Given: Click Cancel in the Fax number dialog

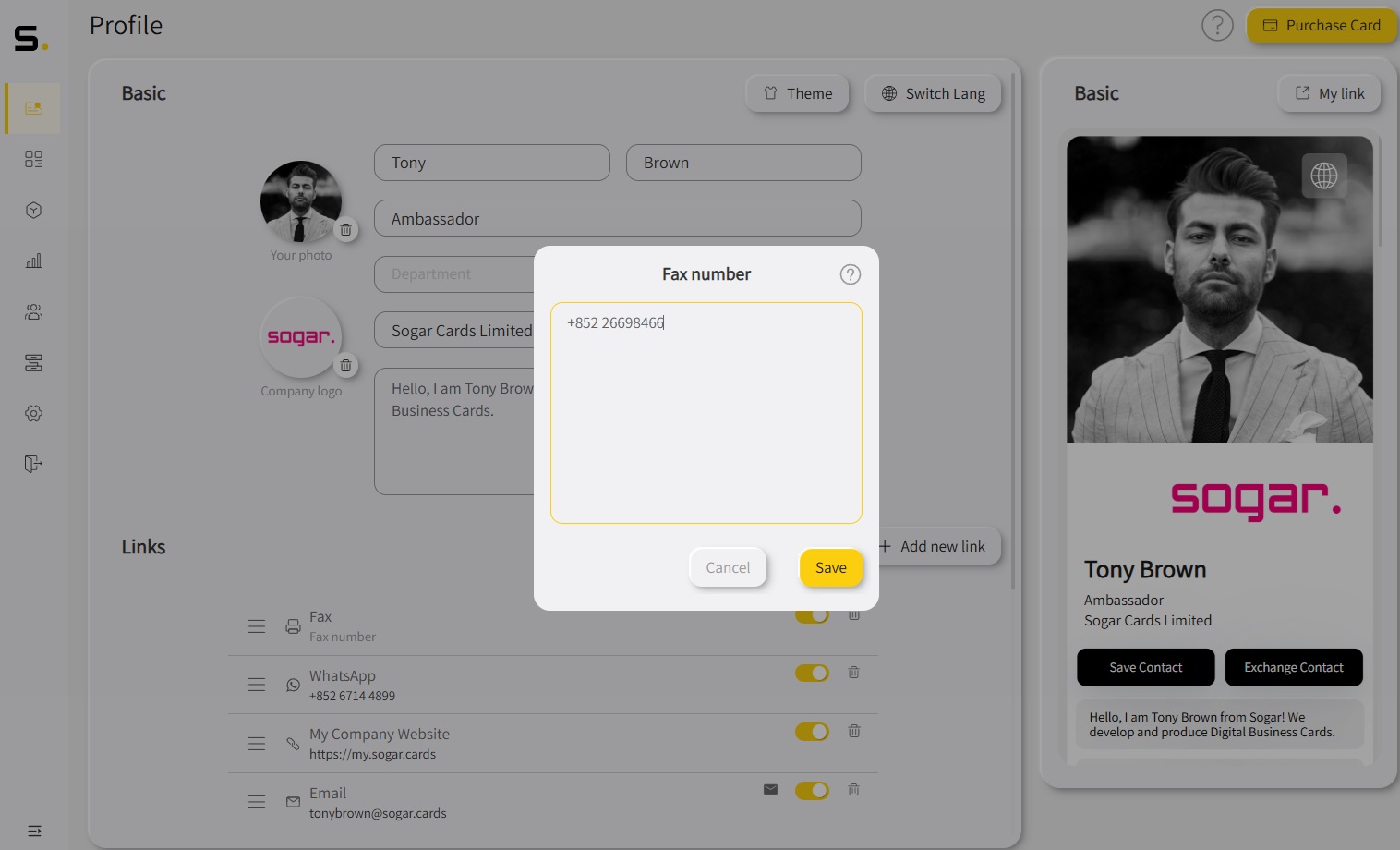Looking at the screenshot, I should tap(728, 567).
